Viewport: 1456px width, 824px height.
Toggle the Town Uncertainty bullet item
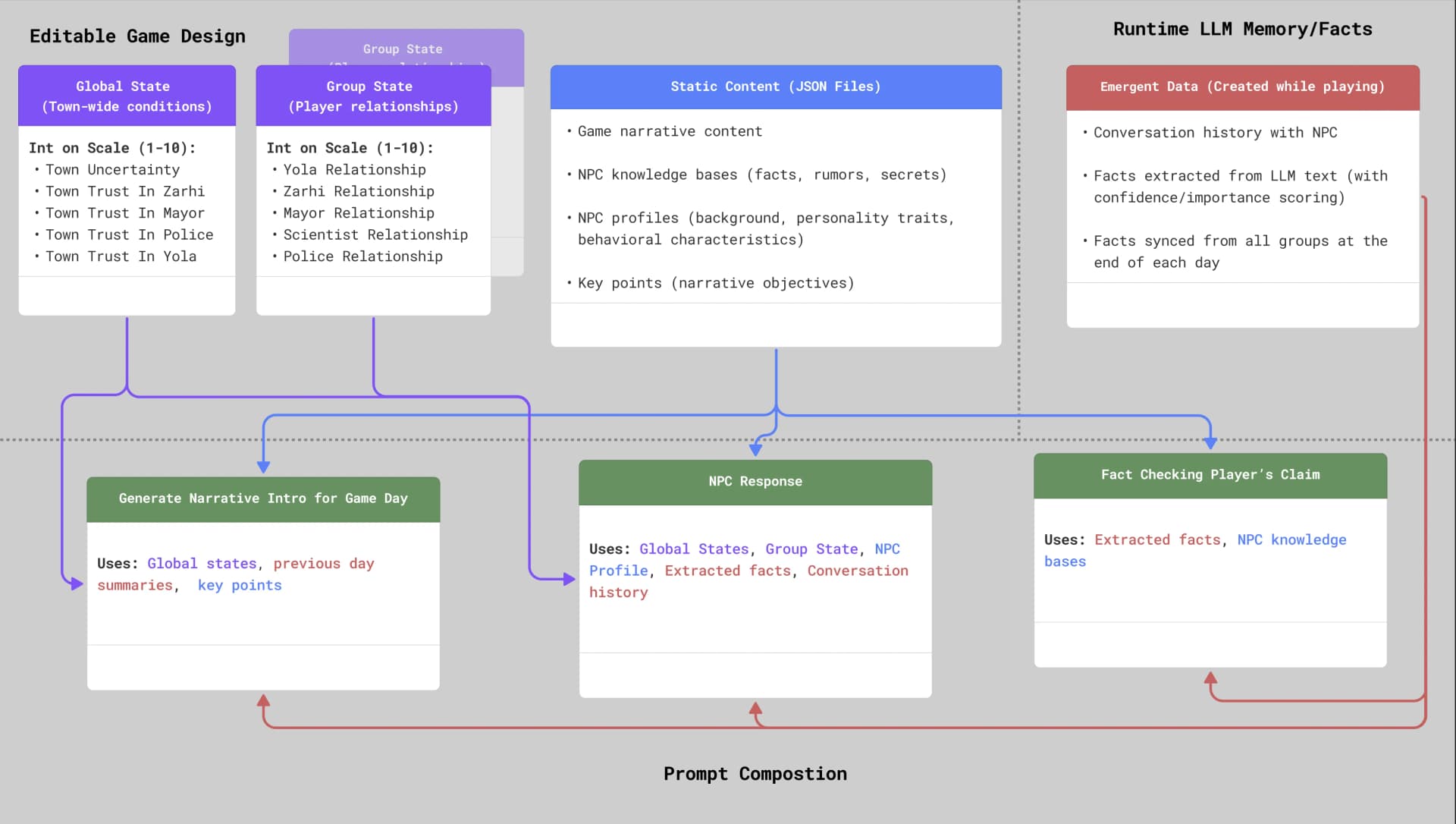point(112,170)
